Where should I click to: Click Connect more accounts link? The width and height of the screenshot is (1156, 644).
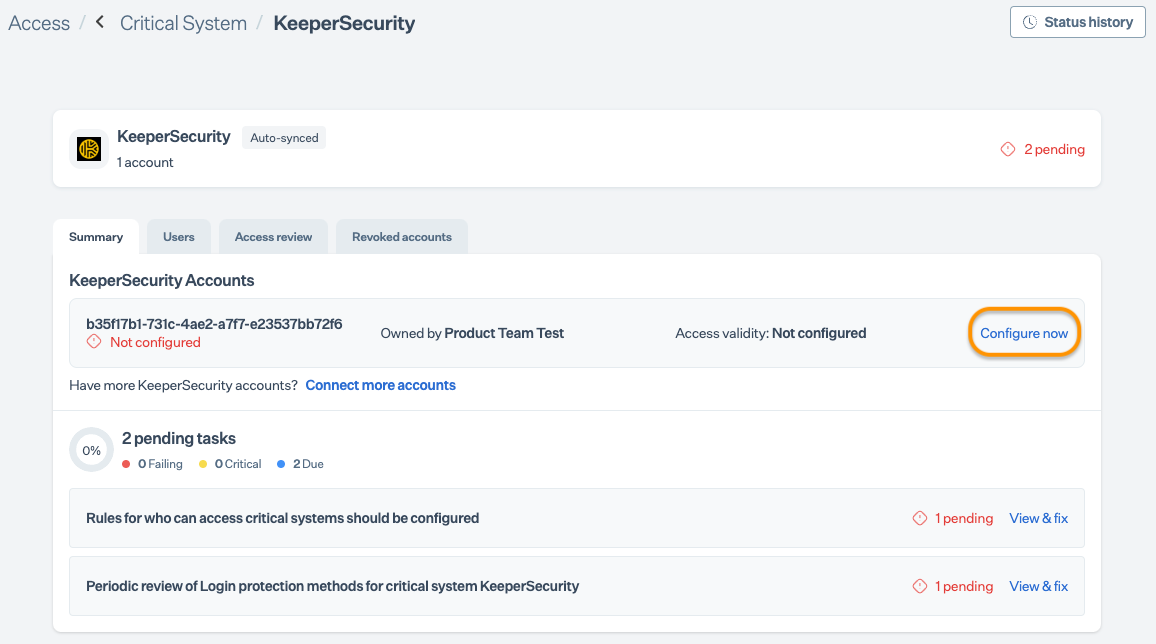coord(380,385)
